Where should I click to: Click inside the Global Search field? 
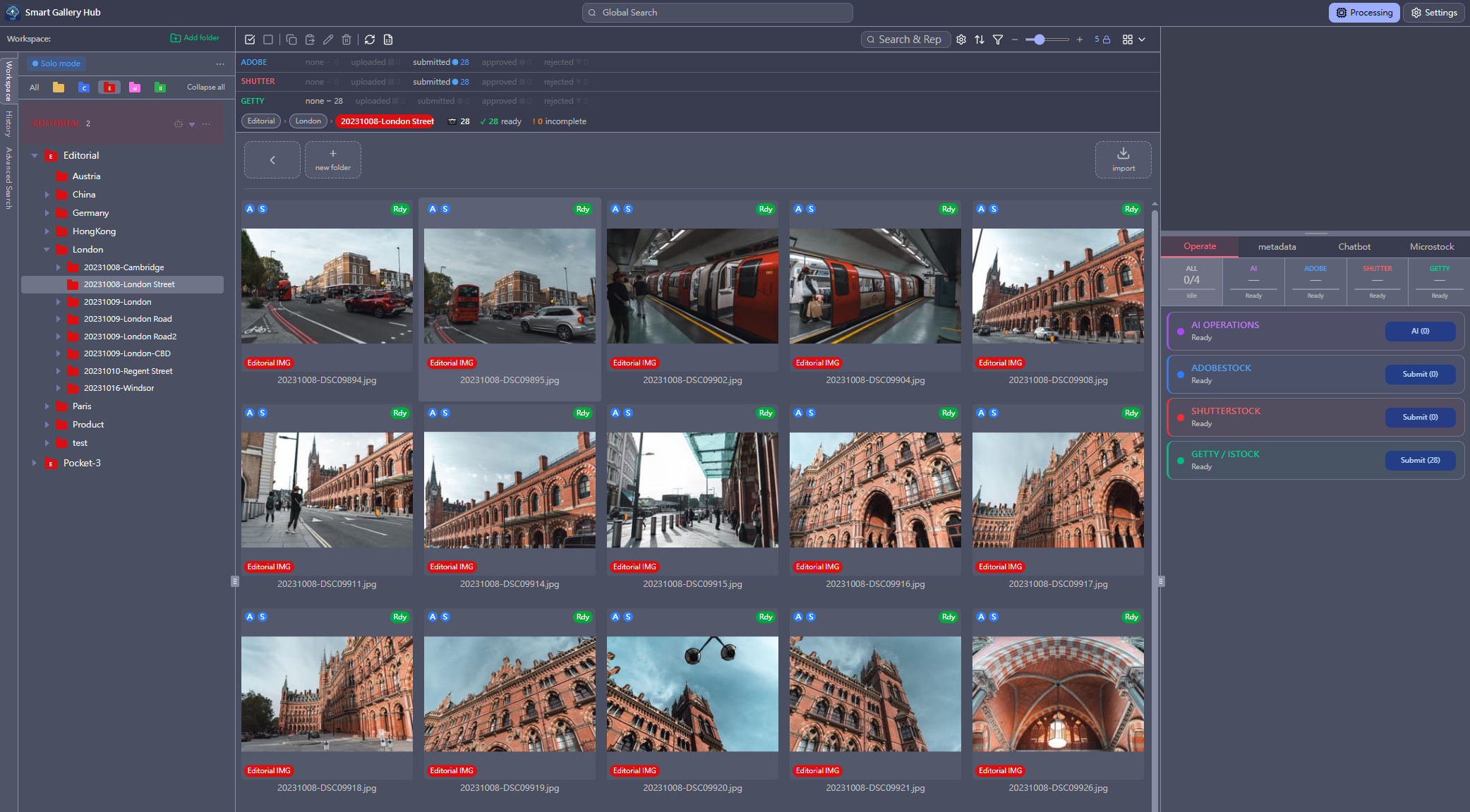(x=717, y=12)
